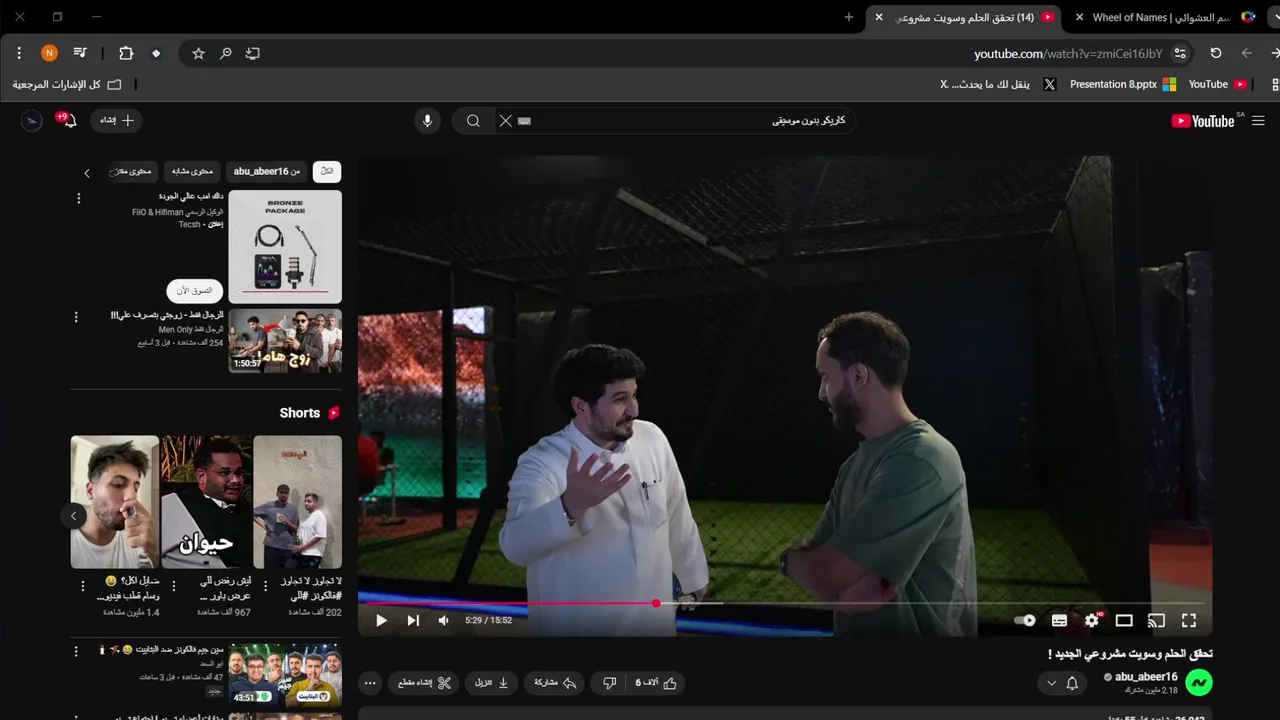Image resolution: width=1280 pixels, height=720 pixels.
Task: Open a new browser tab
Action: point(849,17)
